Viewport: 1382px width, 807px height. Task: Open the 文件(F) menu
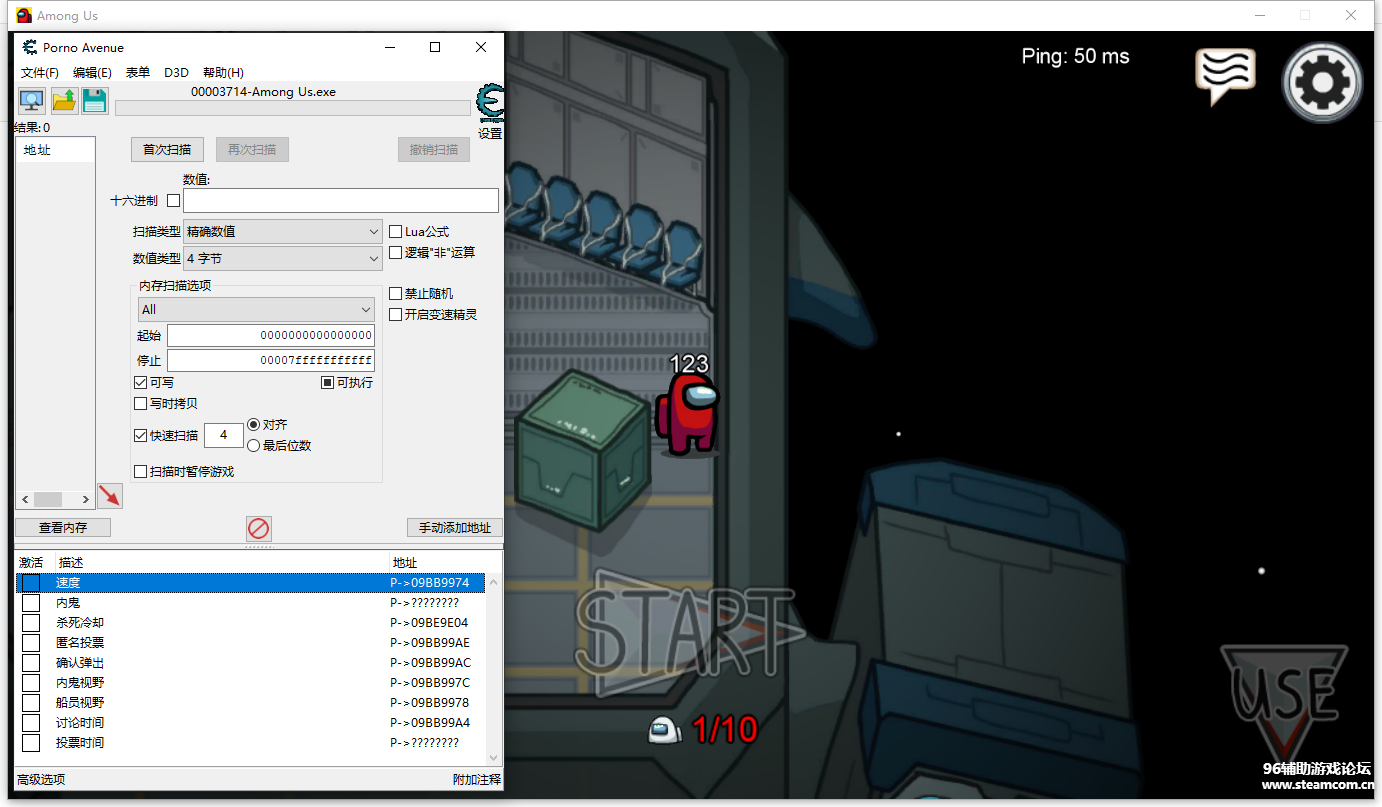[x=40, y=73]
